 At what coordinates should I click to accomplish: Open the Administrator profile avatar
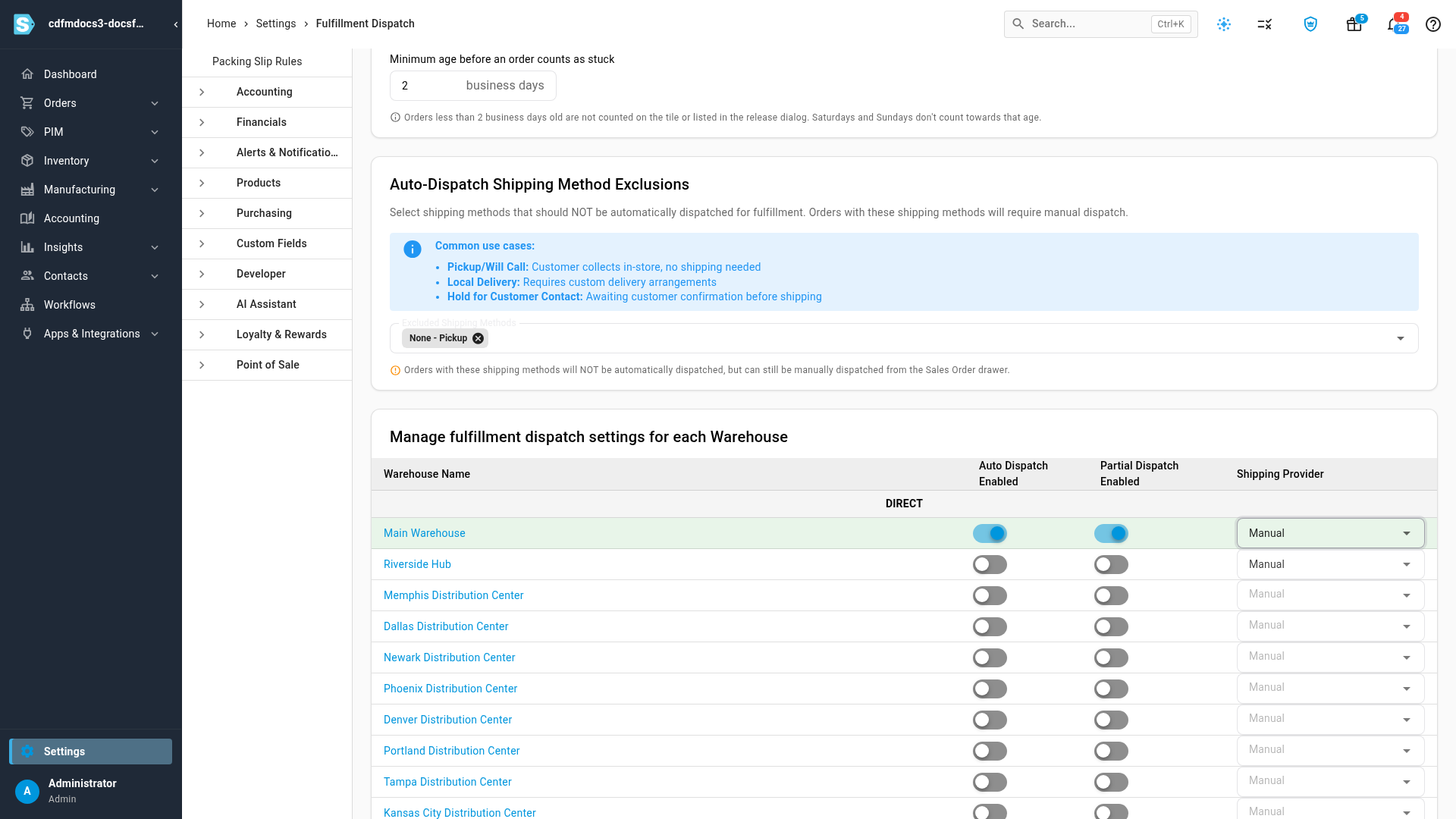(x=27, y=791)
